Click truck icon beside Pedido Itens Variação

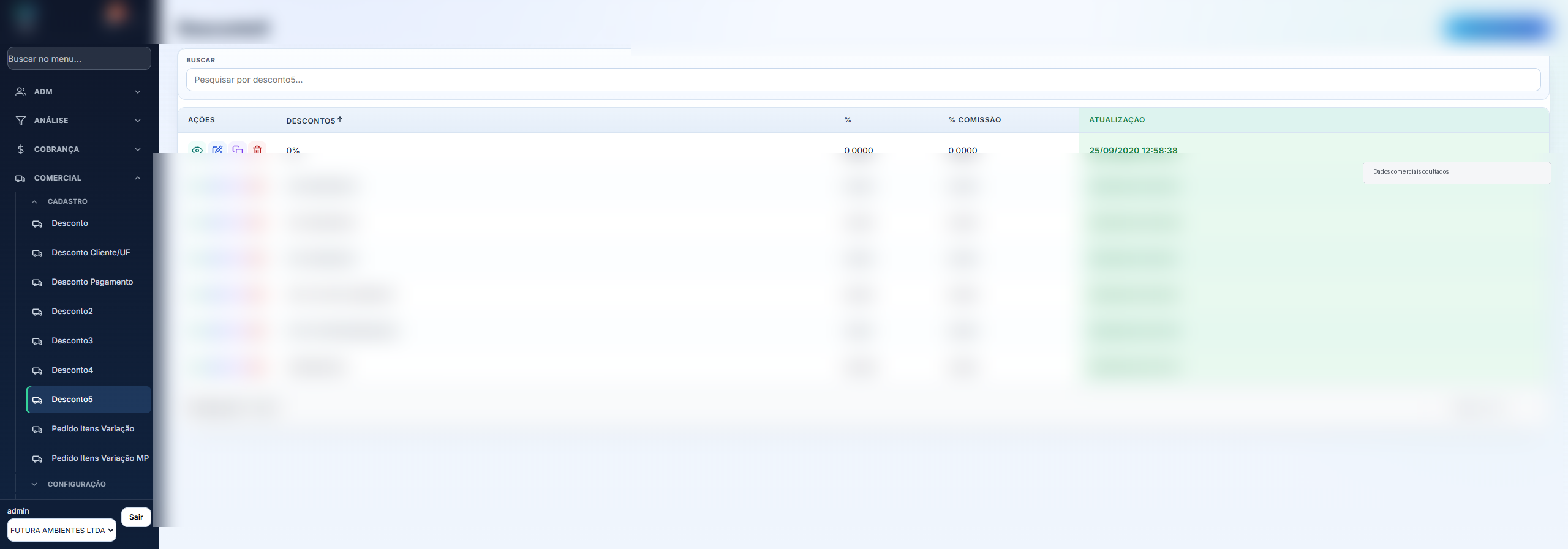(x=37, y=429)
